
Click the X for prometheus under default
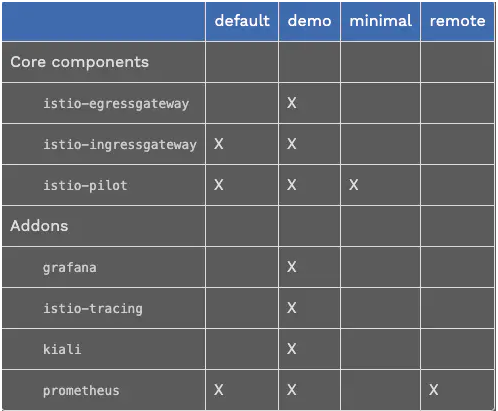pos(219,390)
